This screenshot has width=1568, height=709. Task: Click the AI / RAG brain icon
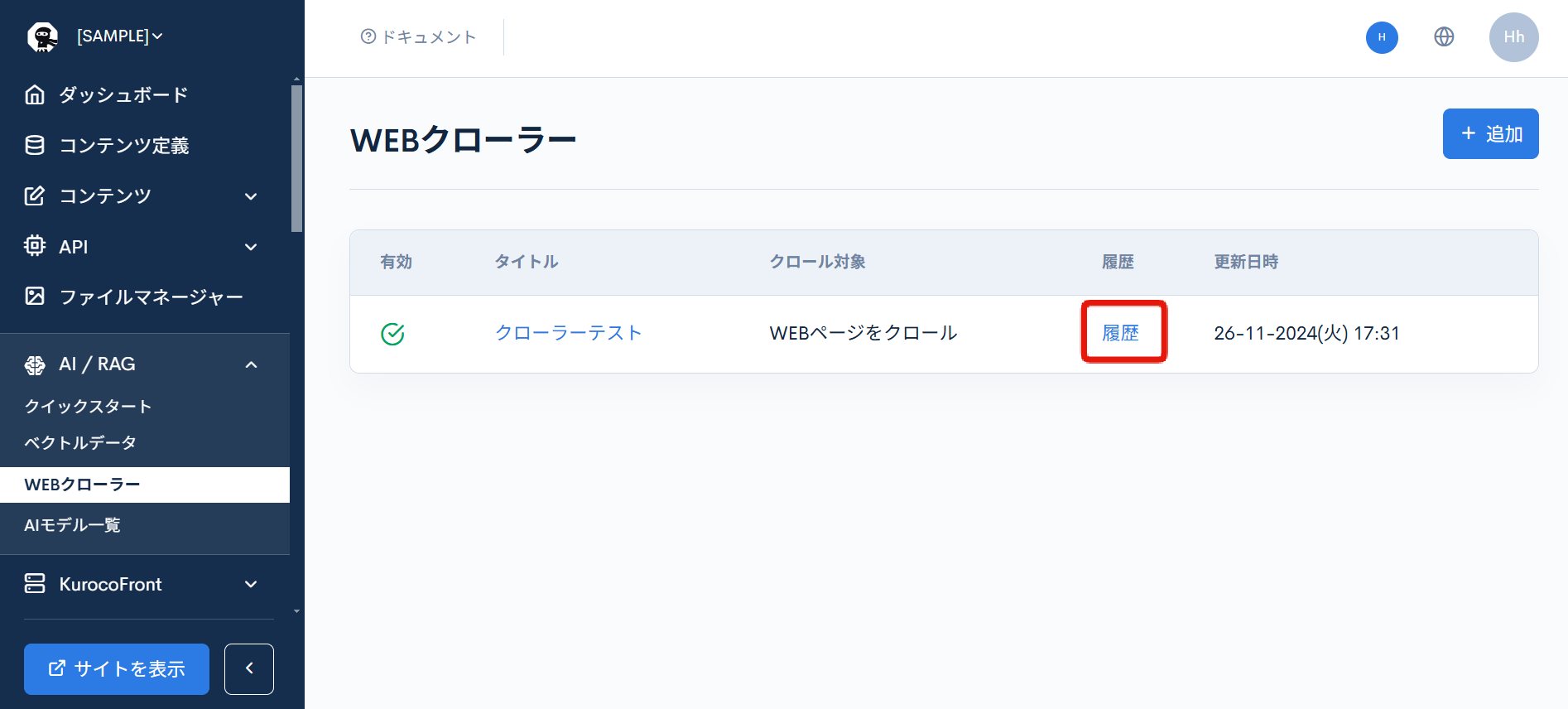coord(34,364)
